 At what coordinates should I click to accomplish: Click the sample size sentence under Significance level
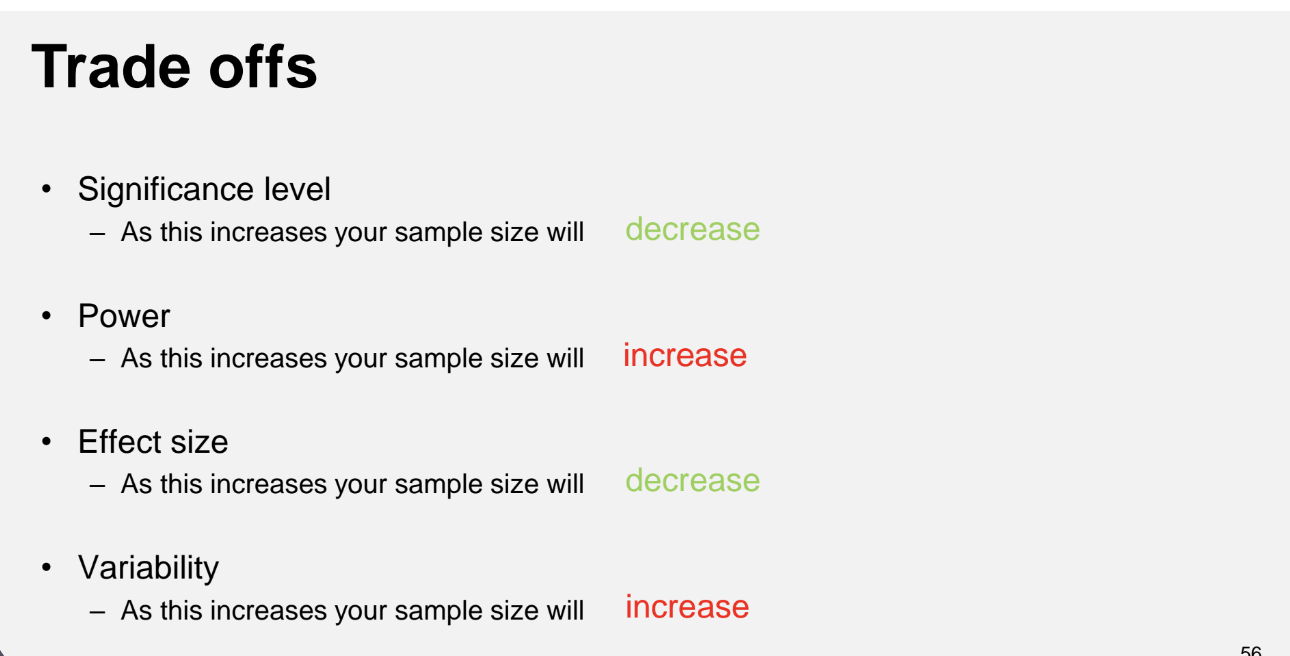(352, 232)
